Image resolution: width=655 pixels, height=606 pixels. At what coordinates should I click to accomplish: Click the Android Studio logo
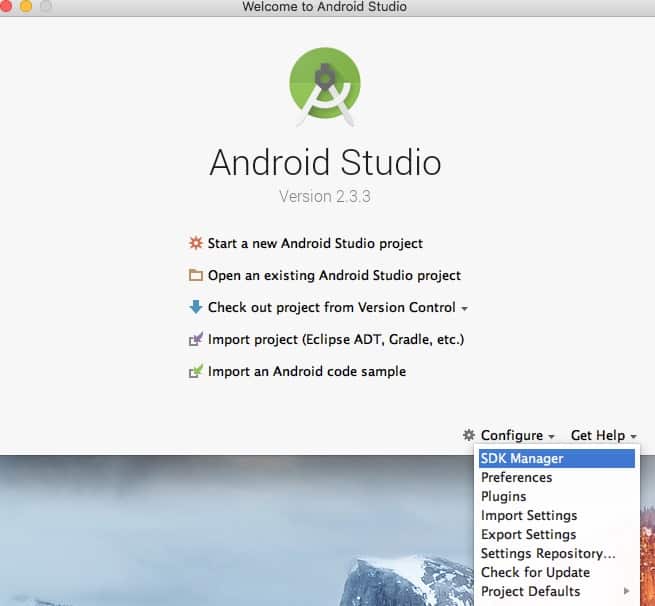point(325,86)
